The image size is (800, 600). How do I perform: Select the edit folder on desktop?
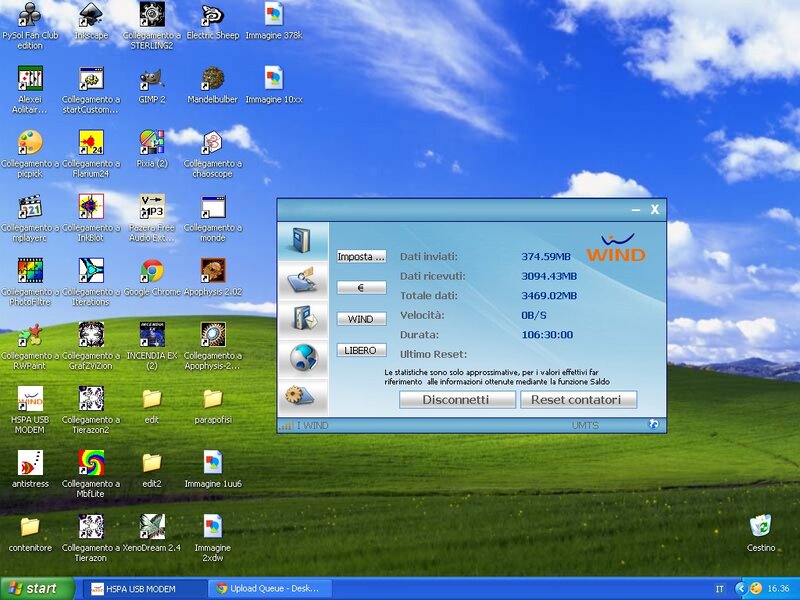[152, 406]
